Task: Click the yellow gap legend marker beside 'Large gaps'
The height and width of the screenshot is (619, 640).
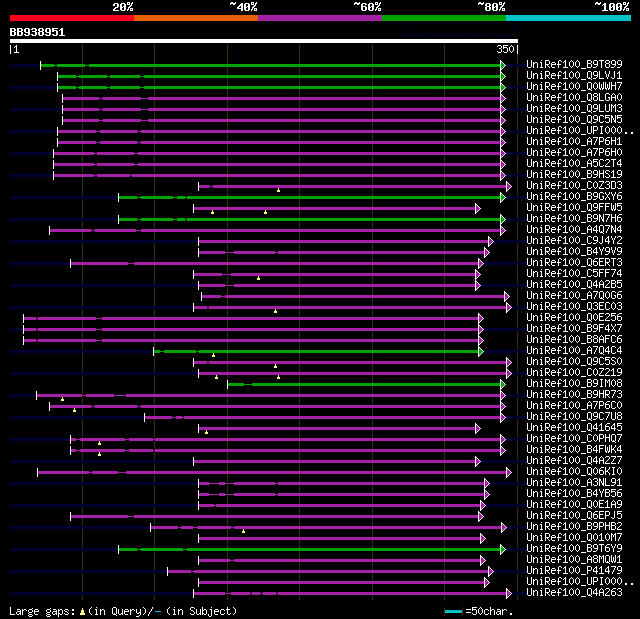Action: coord(82,612)
